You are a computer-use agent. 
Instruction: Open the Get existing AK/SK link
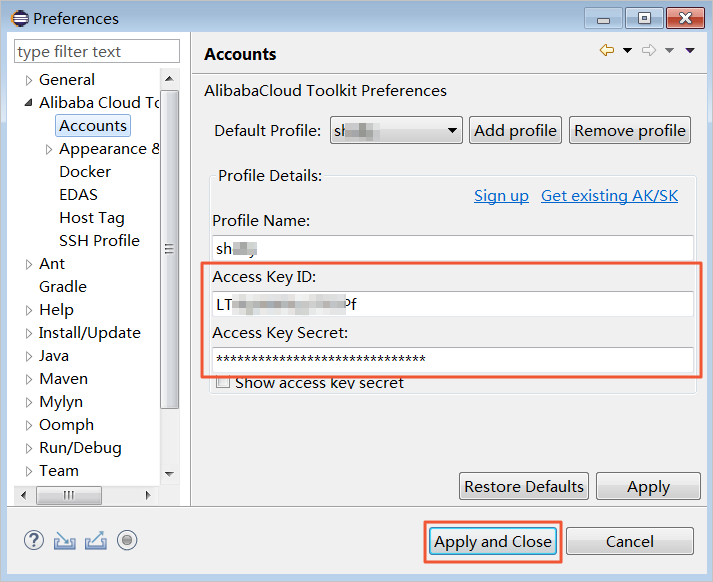pyautogui.click(x=609, y=196)
